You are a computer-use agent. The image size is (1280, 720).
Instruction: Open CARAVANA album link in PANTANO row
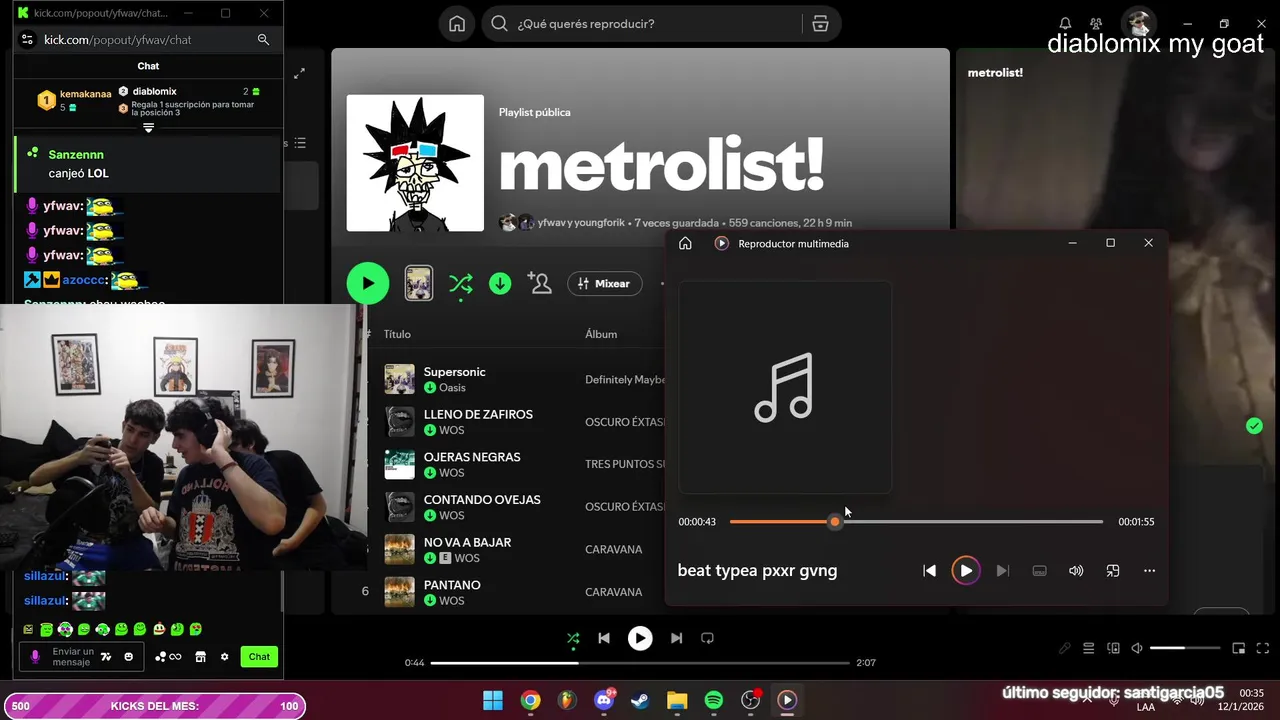(x=613, y=592)
